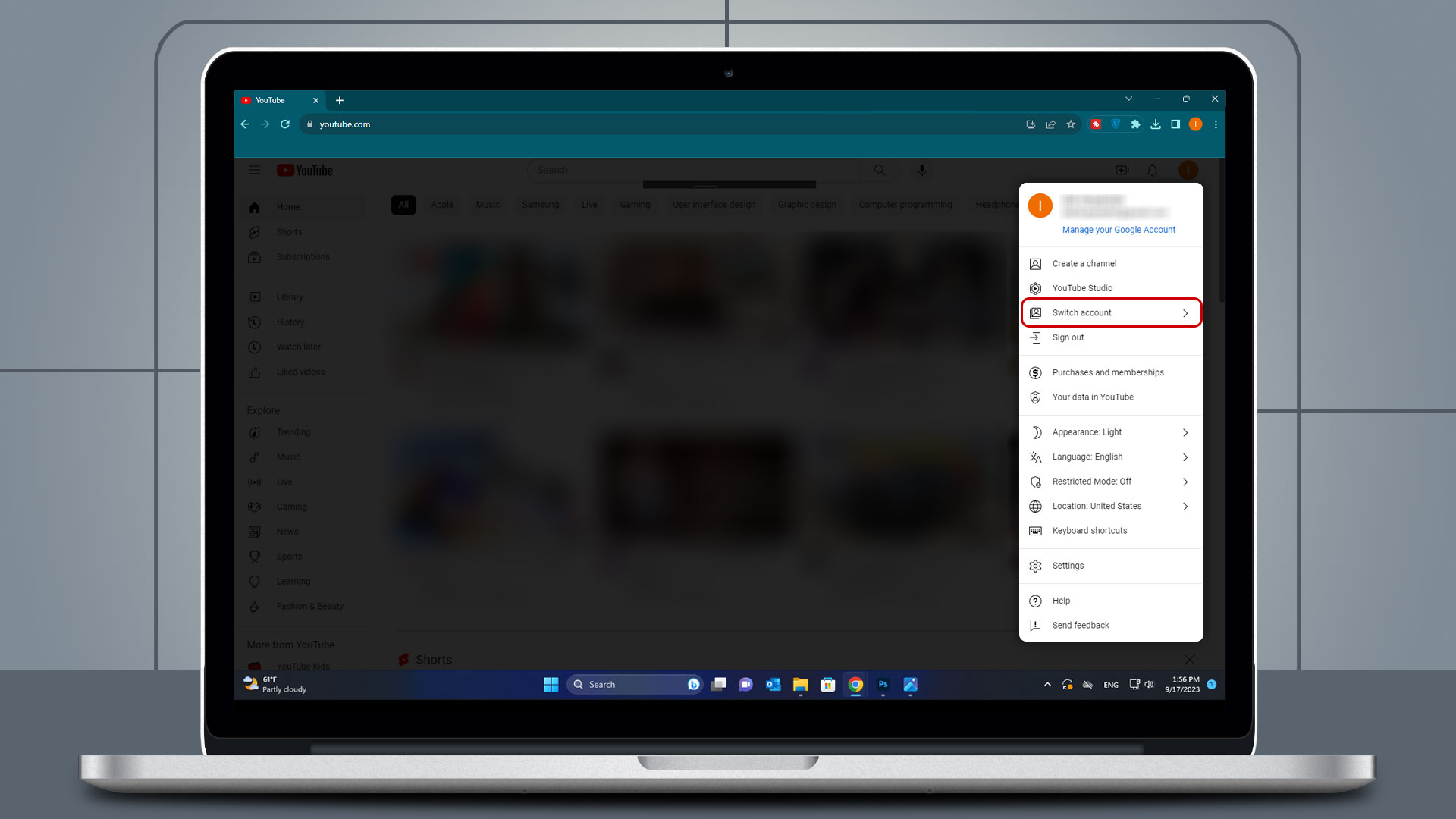
Task: Click the Help icon
Action: coord(1035,600)
